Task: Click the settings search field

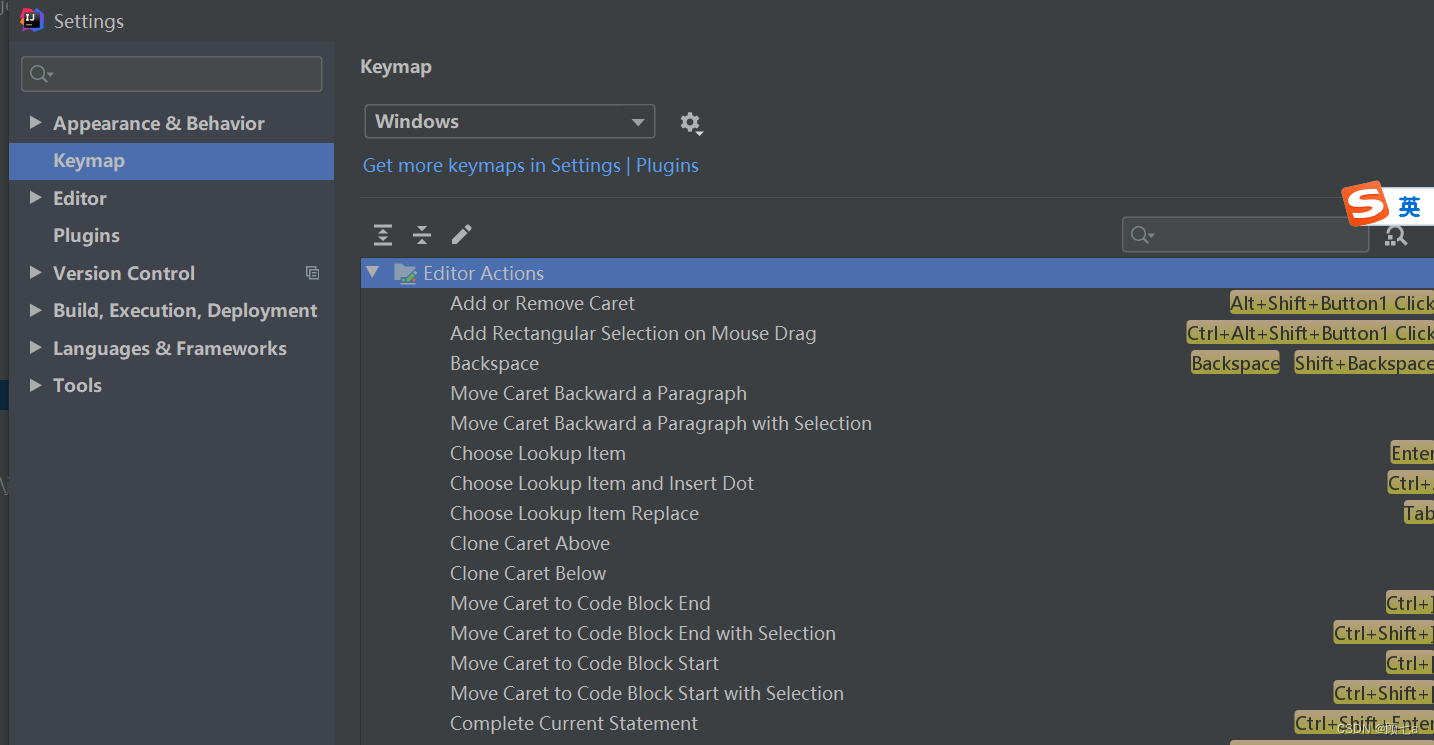Action: [172, 74]
